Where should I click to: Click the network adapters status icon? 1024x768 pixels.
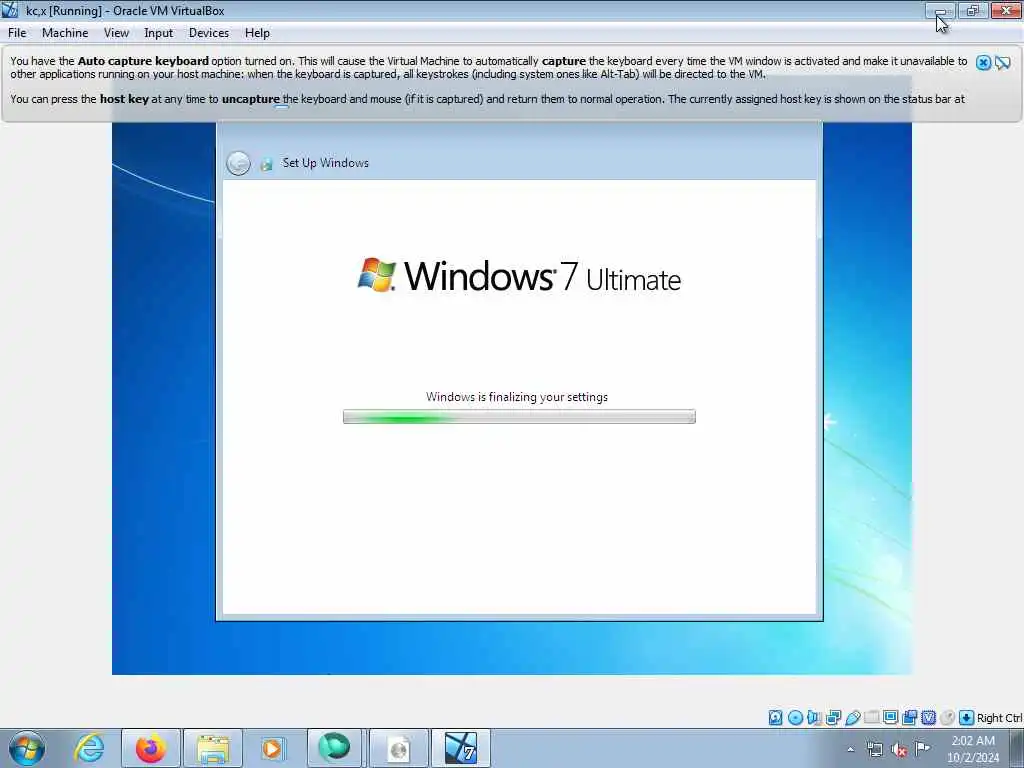(833, 718)
